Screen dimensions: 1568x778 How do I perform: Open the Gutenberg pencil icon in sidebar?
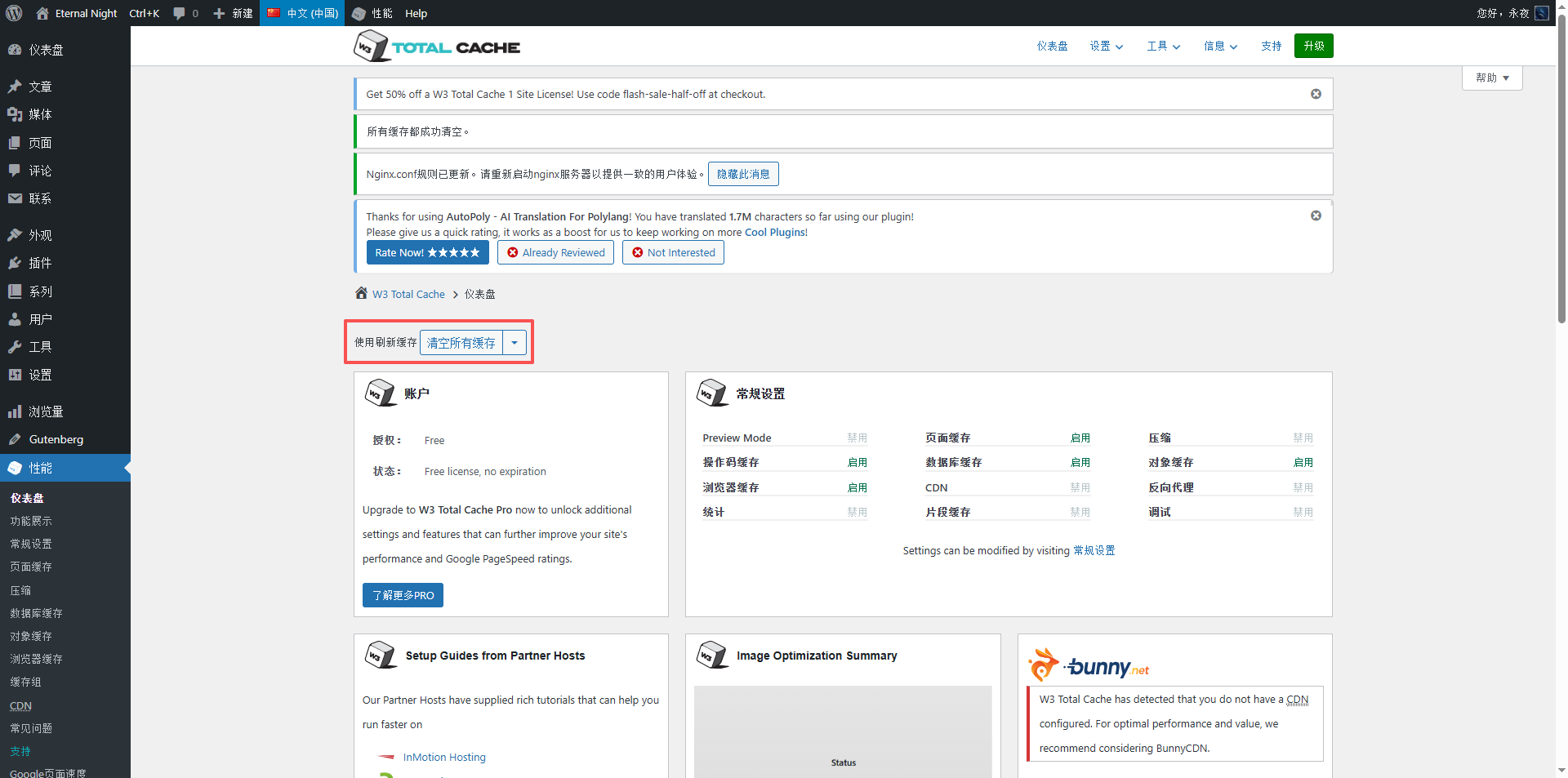15,439
